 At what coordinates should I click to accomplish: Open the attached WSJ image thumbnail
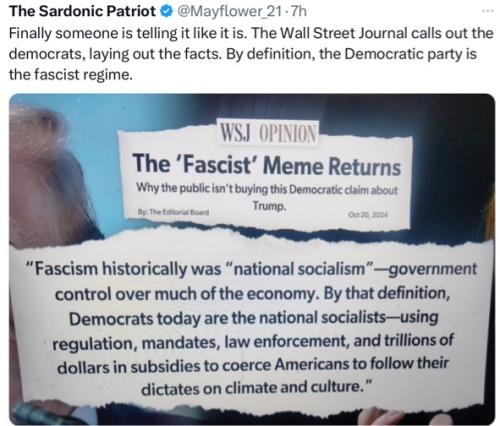tap(252, 259)
